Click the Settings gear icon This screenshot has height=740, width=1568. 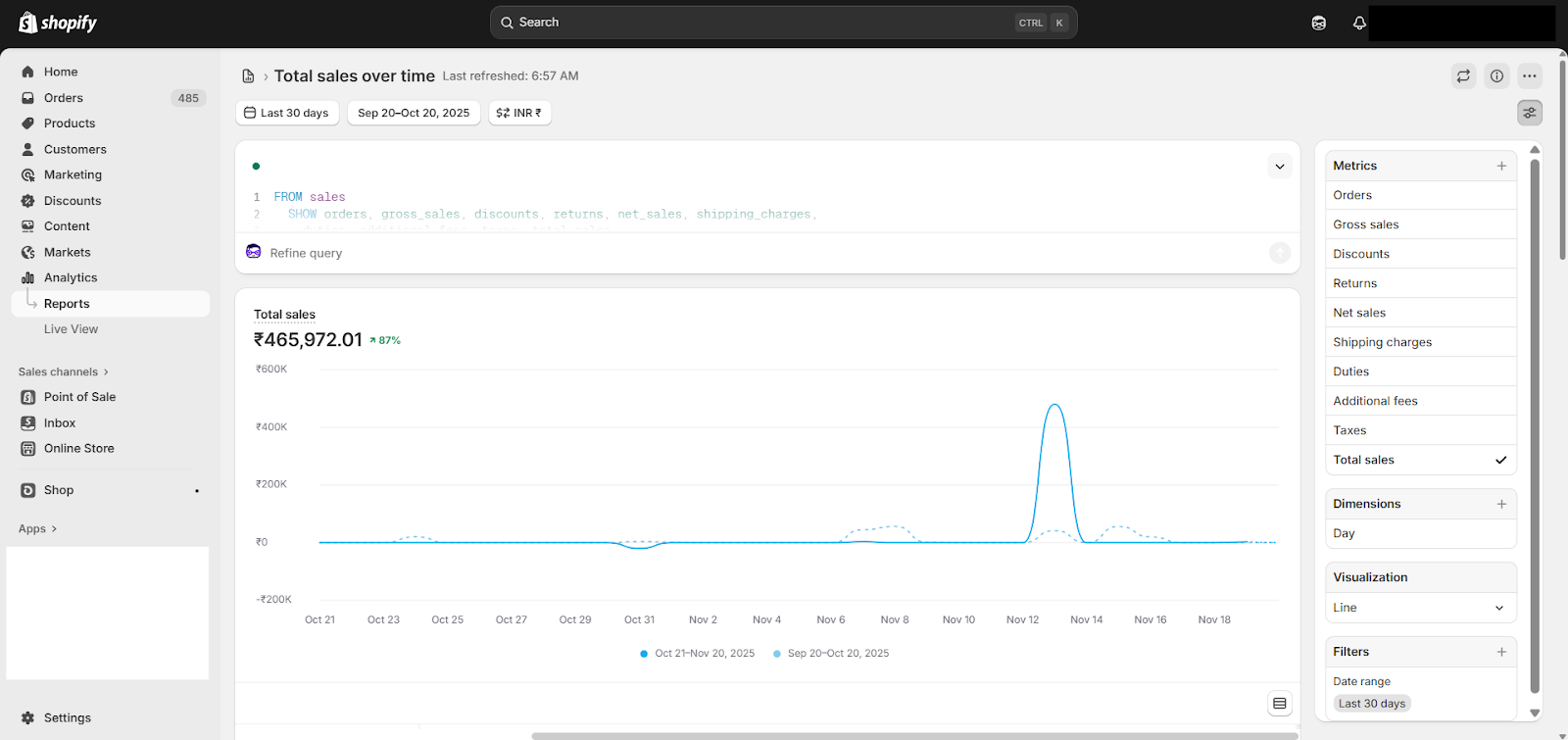[27, 717]
